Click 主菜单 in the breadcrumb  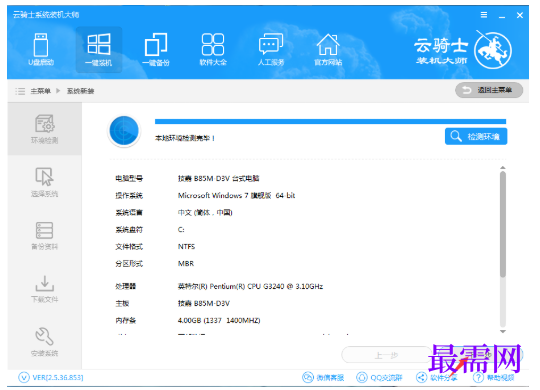(40, 91)
